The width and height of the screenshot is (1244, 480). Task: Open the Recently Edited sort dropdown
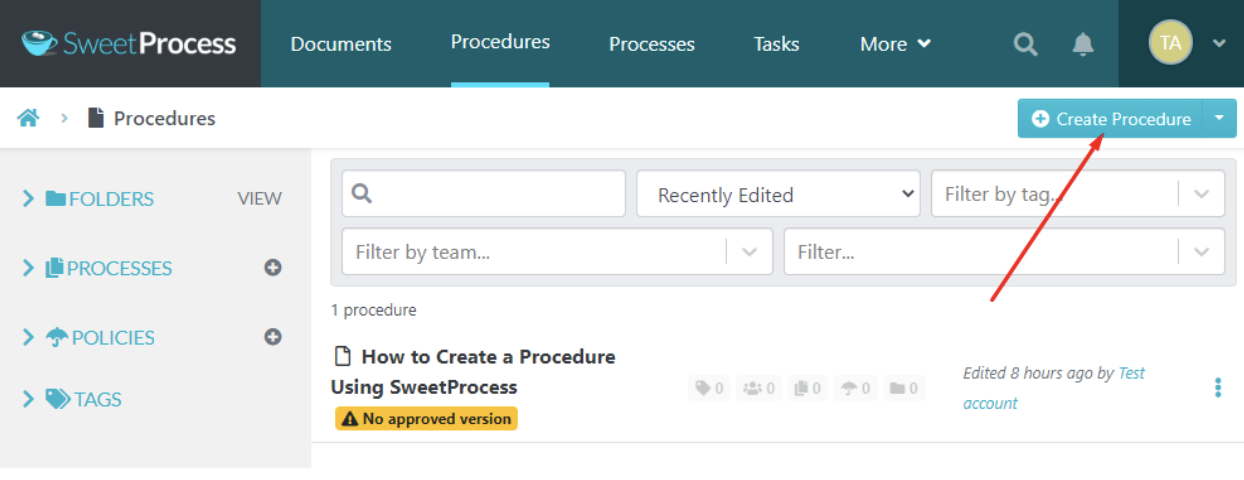[x=778, y=195]
